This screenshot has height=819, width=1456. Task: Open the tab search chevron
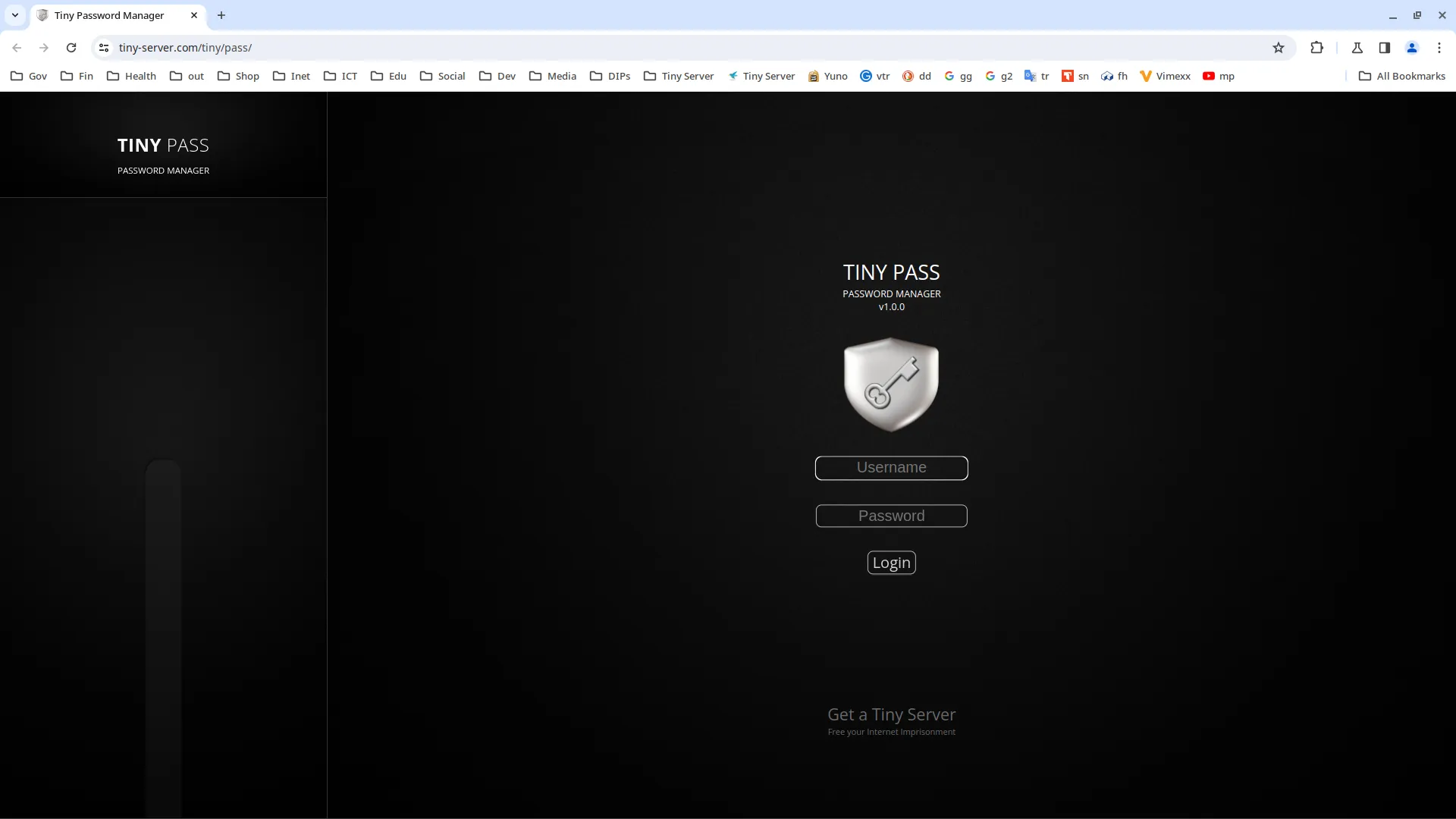(x=14, y=15)
